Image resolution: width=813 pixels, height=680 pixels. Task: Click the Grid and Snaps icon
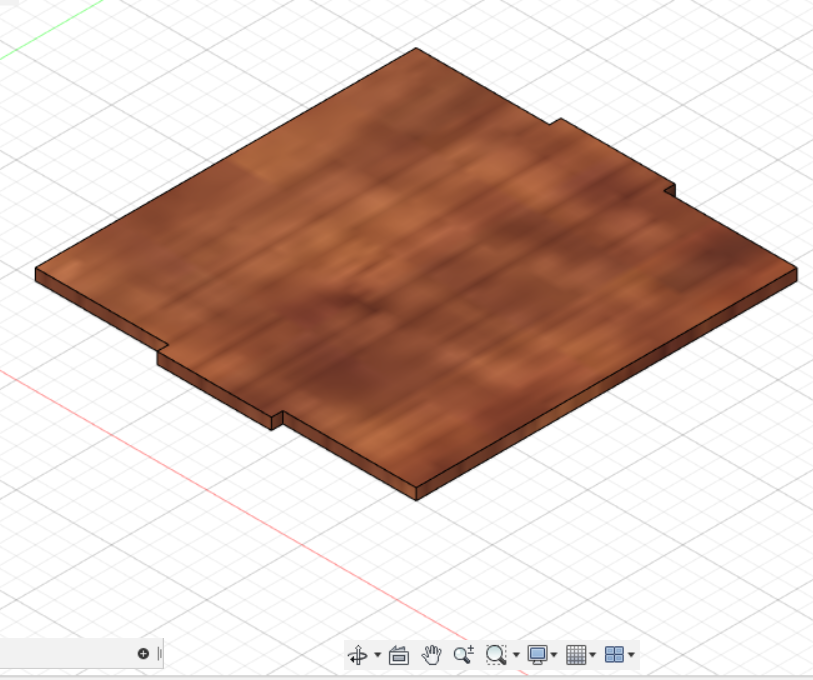click(x=576, y=655)
